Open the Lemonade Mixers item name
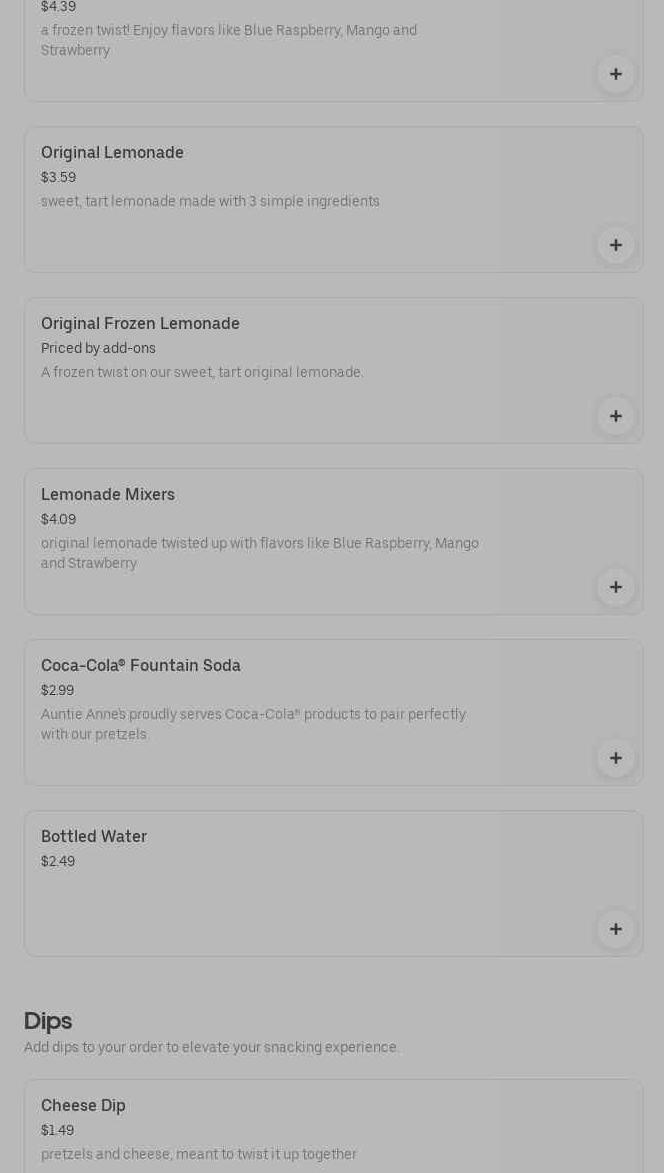Image resolution: width=664 pixels, height=1173 pixels. tap(108, 495)
